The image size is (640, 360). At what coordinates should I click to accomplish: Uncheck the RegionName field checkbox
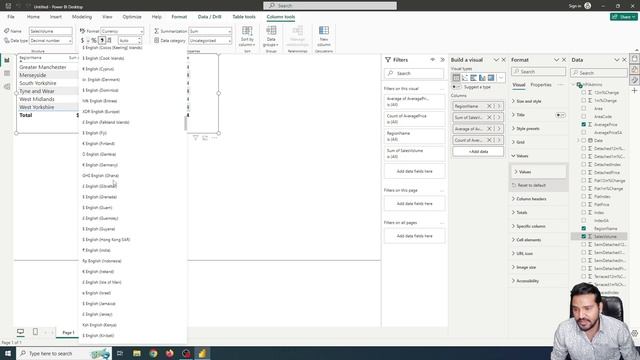584,229
